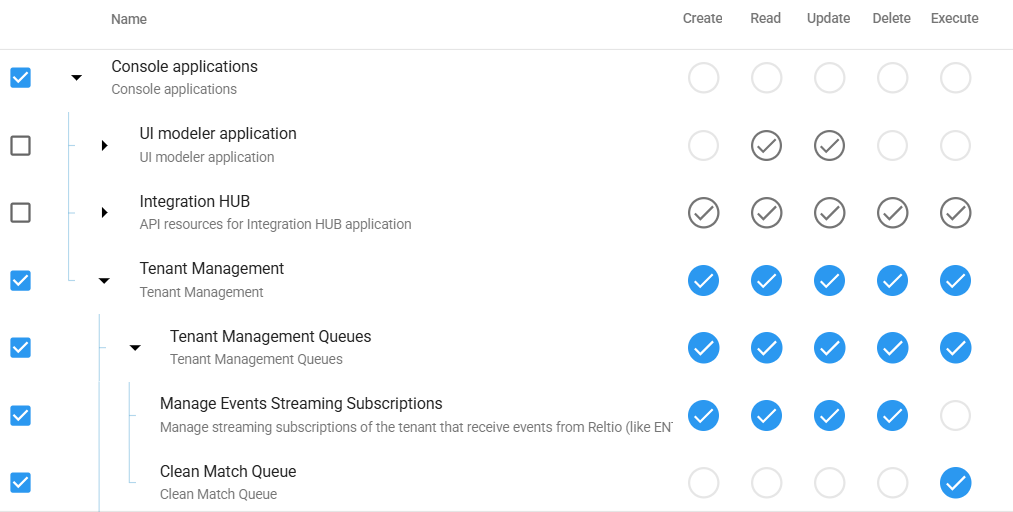Click the Execute column header
The height and width of the screenshot is (512, 1013).
(x=954, y=19)
